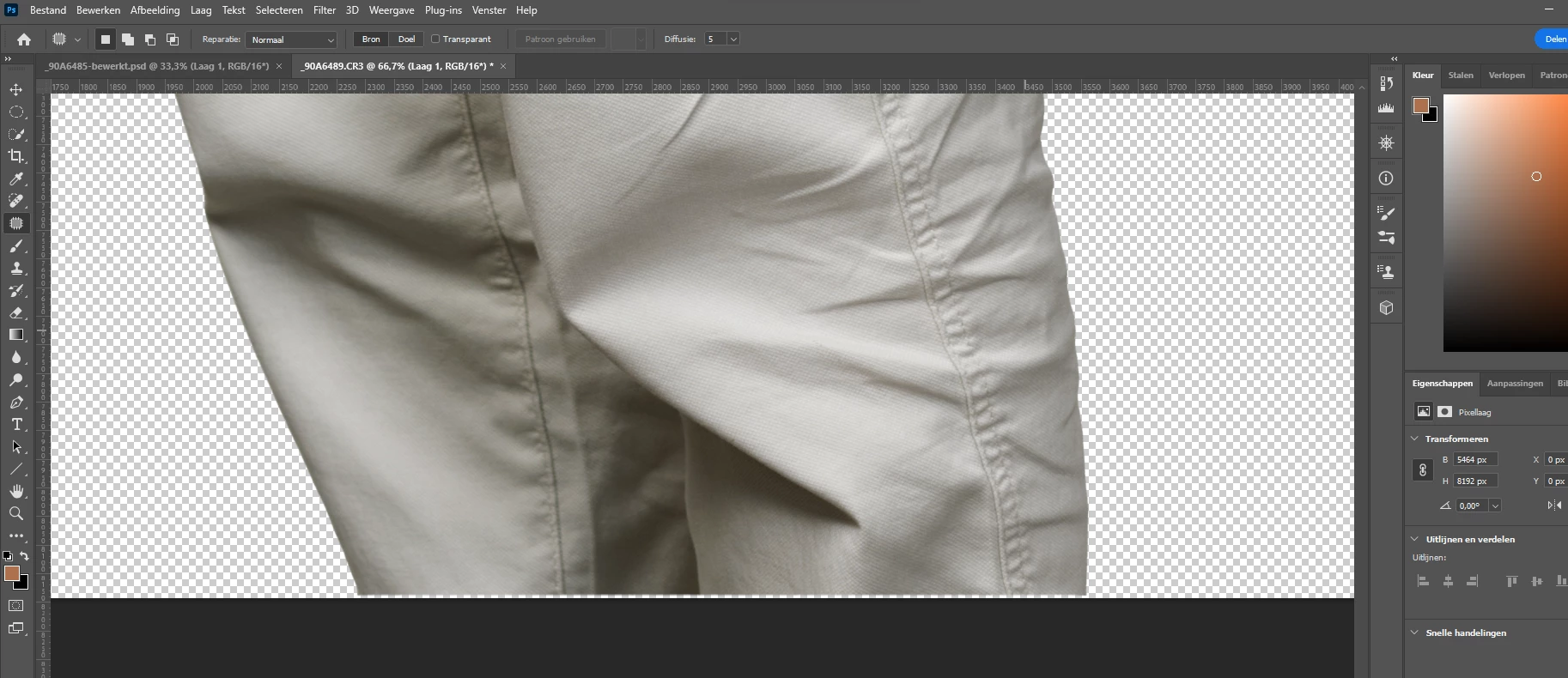Select the Blur tool

(x=16, y=357)
